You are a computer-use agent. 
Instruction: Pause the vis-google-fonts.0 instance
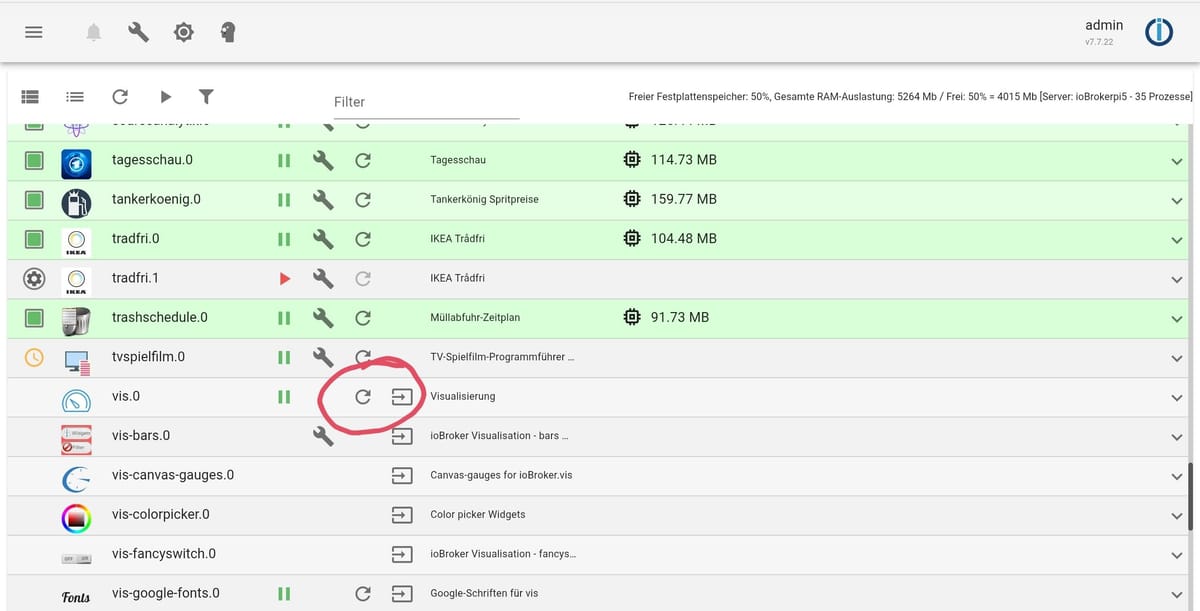pyautogui.click(x=283, y=592)
